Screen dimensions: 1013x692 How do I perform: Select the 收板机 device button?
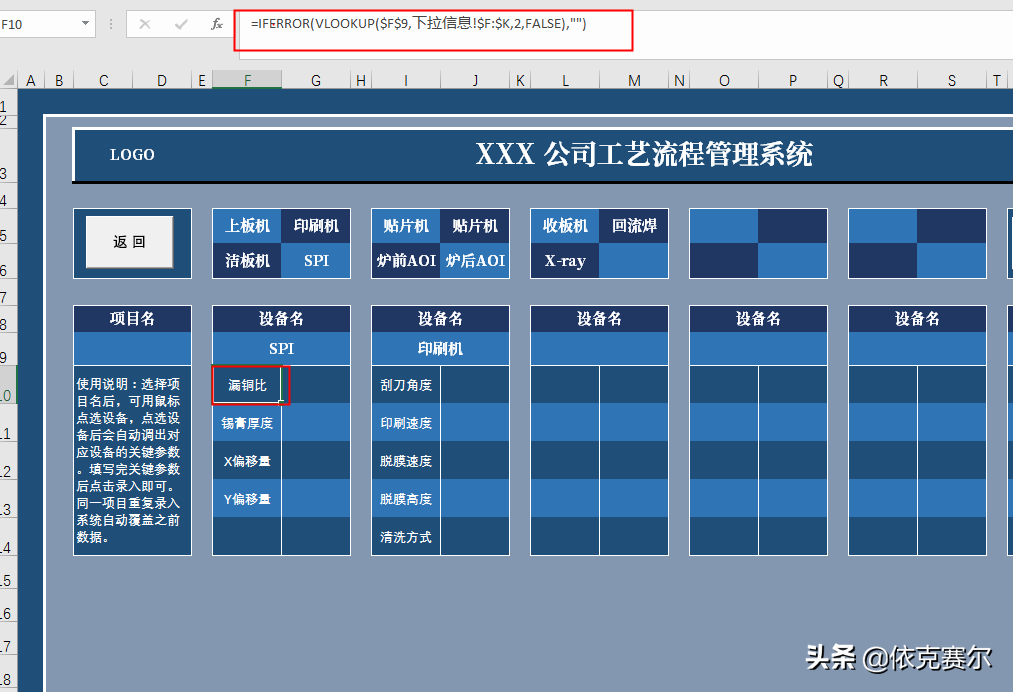click(565, 225)
